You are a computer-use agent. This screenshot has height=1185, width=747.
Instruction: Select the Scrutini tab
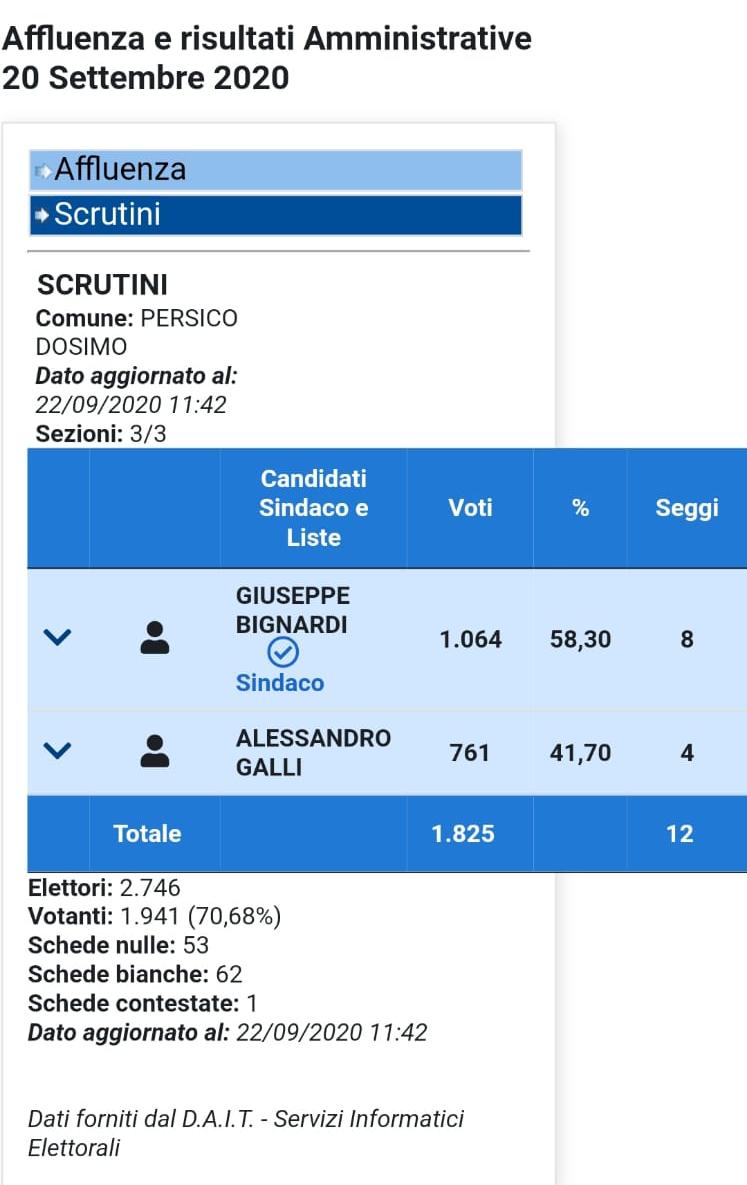[275, 215]
